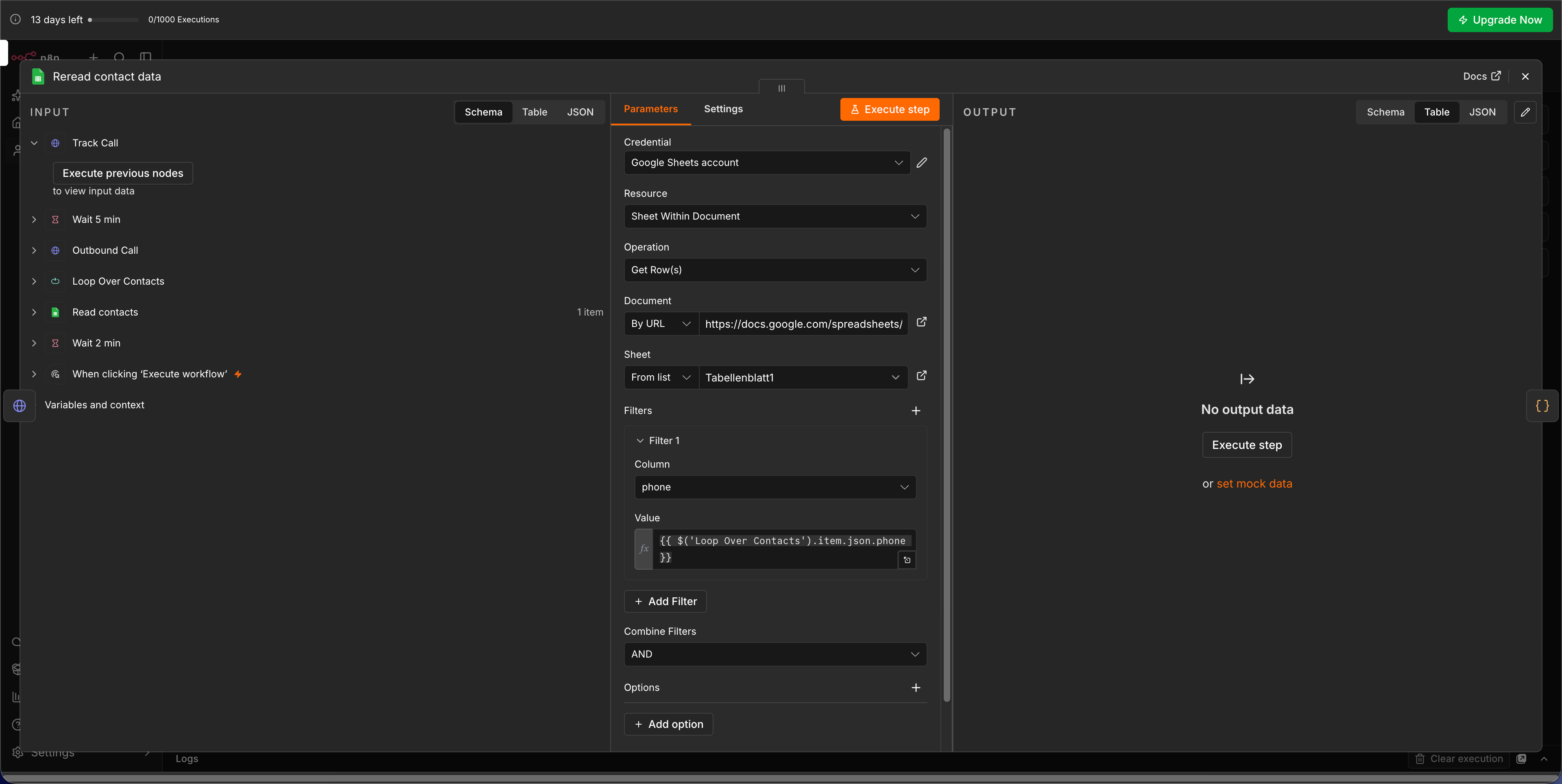
Task: Open the Combine Filters AND dropdown
Action: [775, 654]
